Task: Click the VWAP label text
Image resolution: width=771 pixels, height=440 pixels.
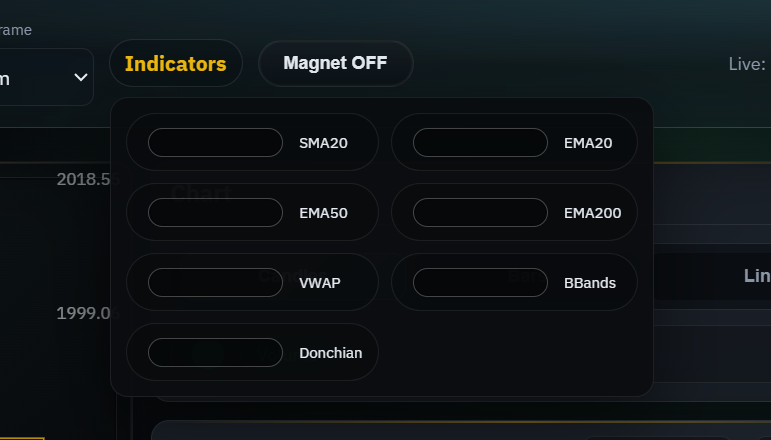Action: [320, 283]
